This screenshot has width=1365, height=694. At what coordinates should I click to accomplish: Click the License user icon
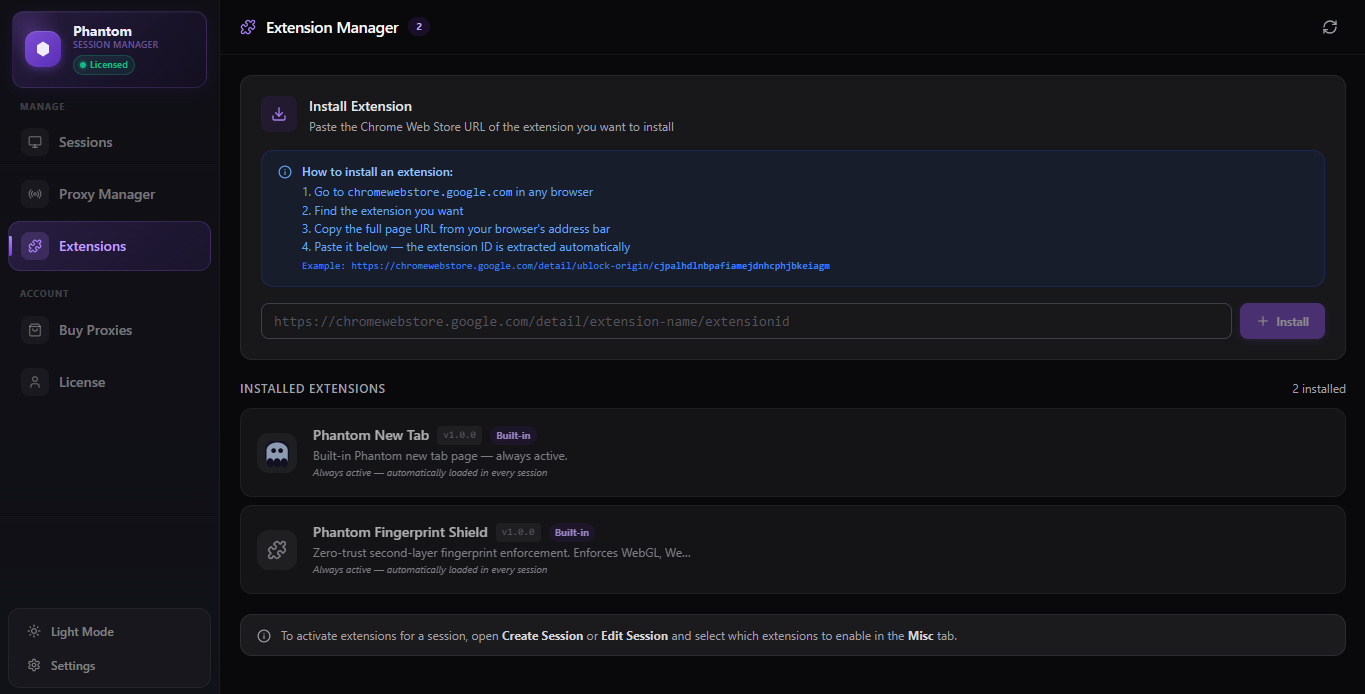pos(35,382)
